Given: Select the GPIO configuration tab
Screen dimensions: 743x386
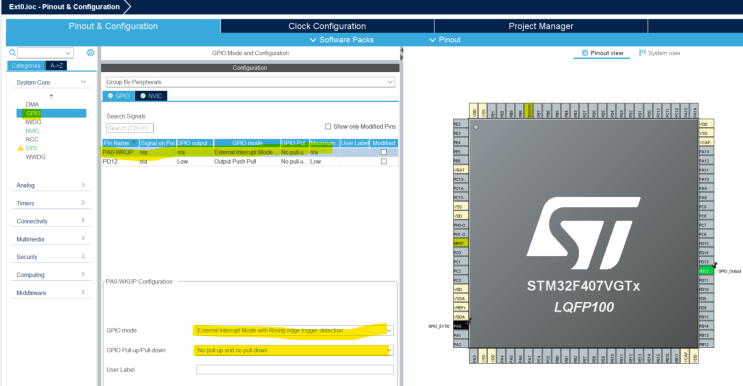Looking at the screenshot, I should click(118, 96).
